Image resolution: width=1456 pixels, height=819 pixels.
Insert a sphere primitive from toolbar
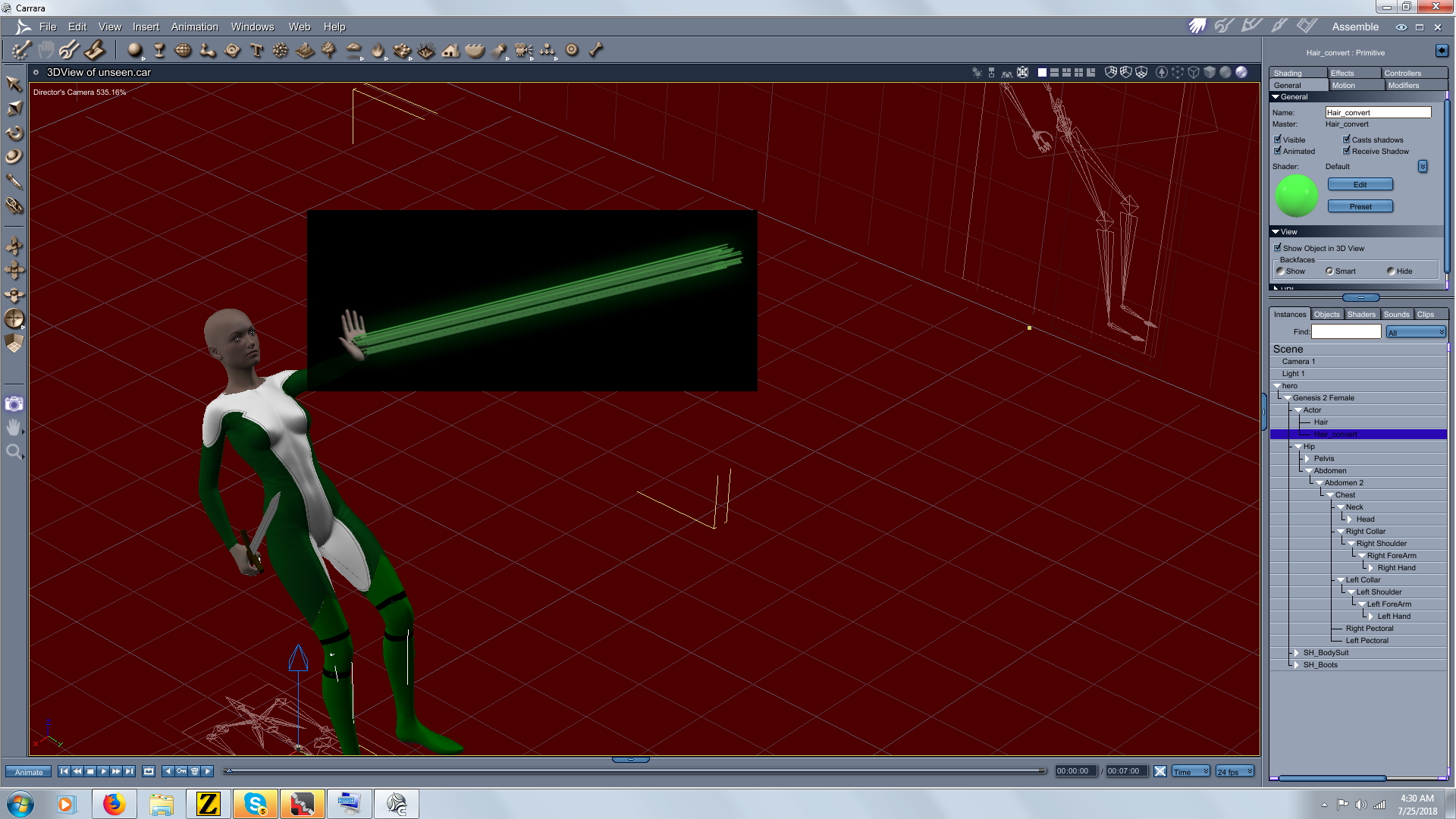click(135, 50)
